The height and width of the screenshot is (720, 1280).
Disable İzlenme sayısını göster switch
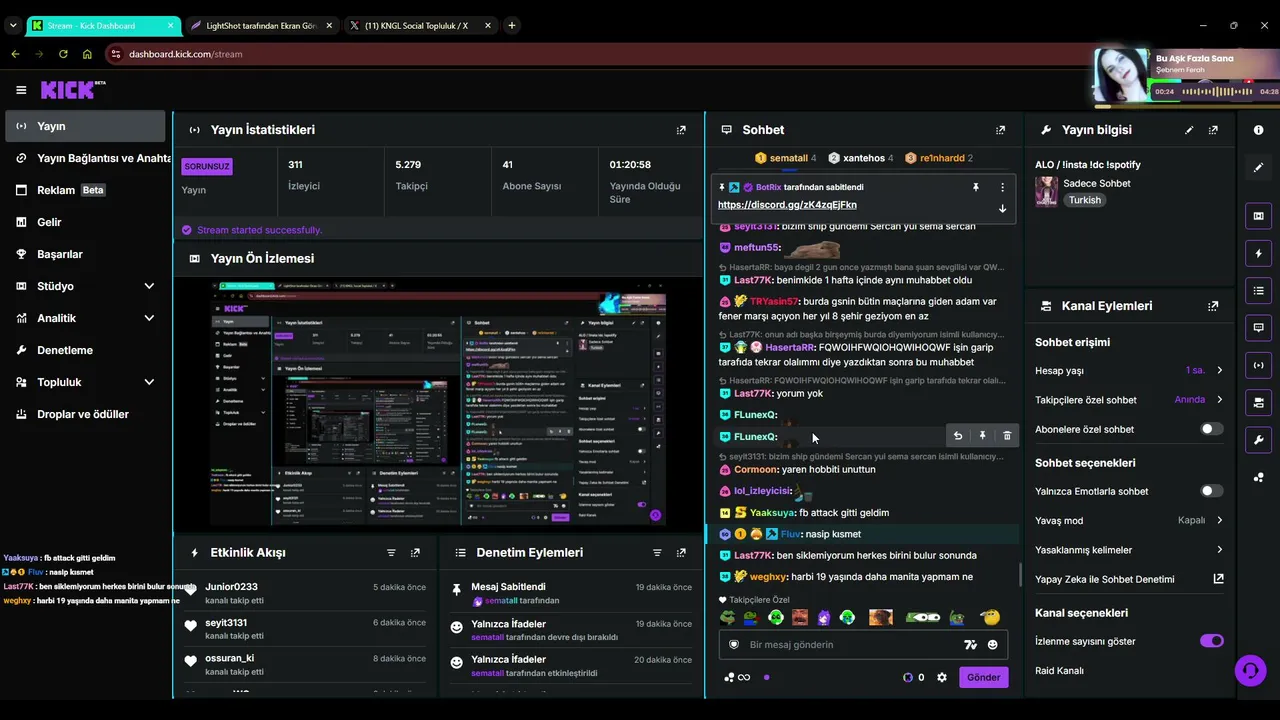click(1211, 641)
